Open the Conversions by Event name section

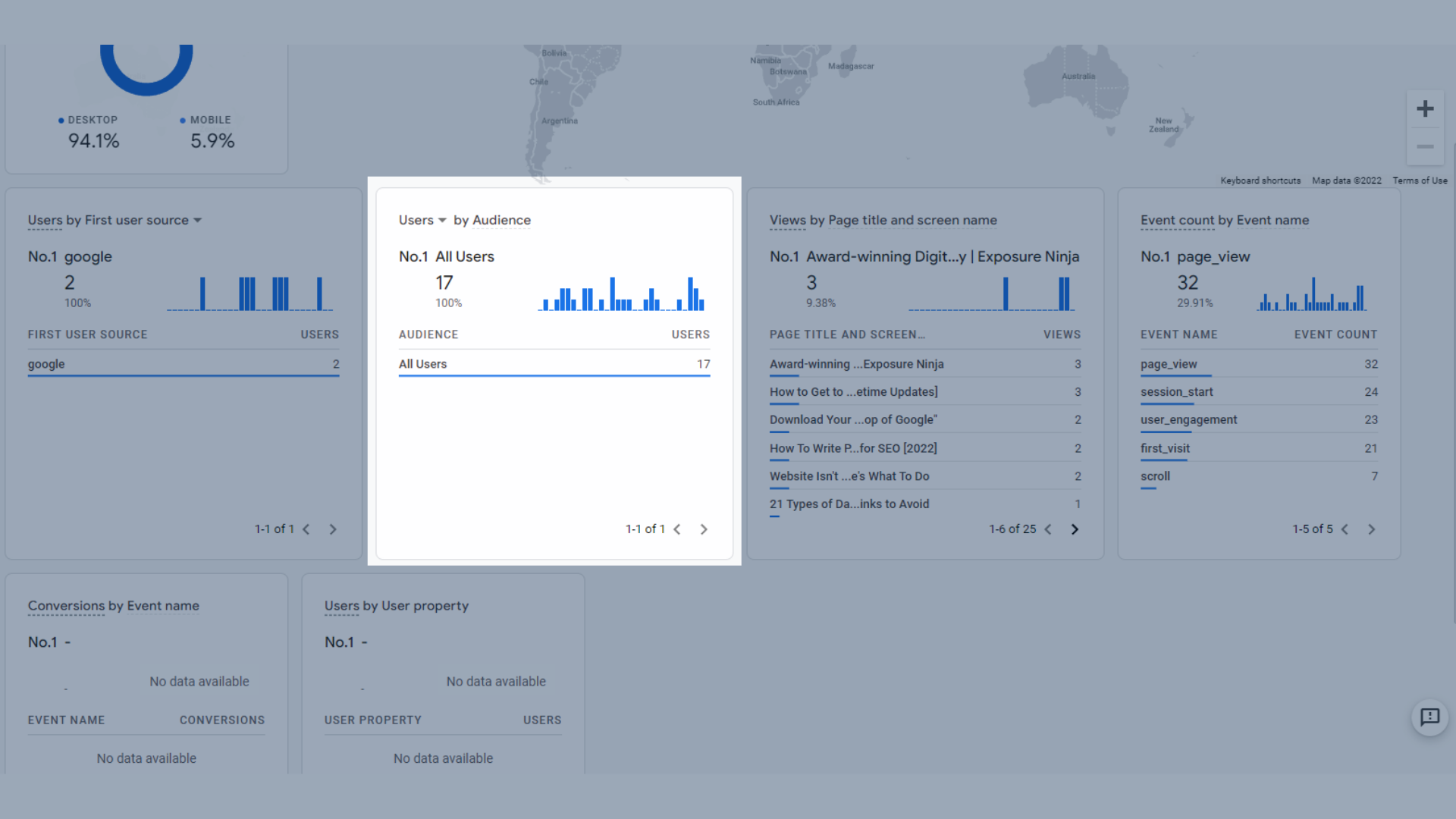(x=113, y=606)
